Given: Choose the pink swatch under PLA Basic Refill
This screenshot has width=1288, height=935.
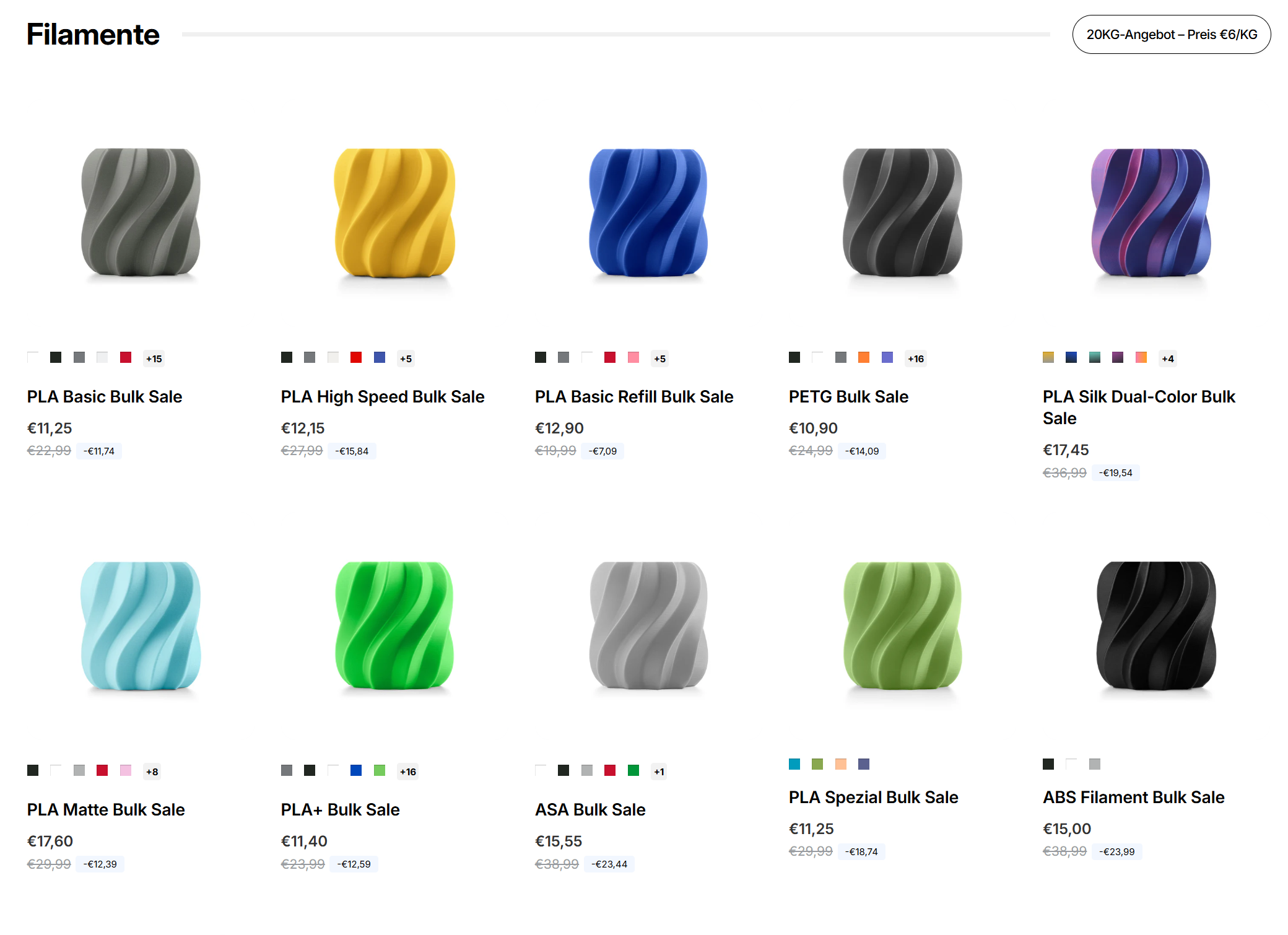Looking at the screenshot, I should coord(633,357).
